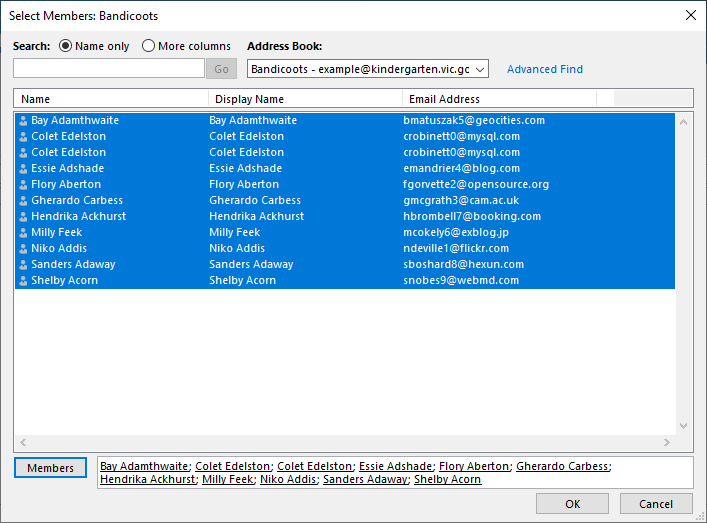The image size is (707, 523).
Task: Click the contact icon beside Niko Addis
Action: [23, 248]
